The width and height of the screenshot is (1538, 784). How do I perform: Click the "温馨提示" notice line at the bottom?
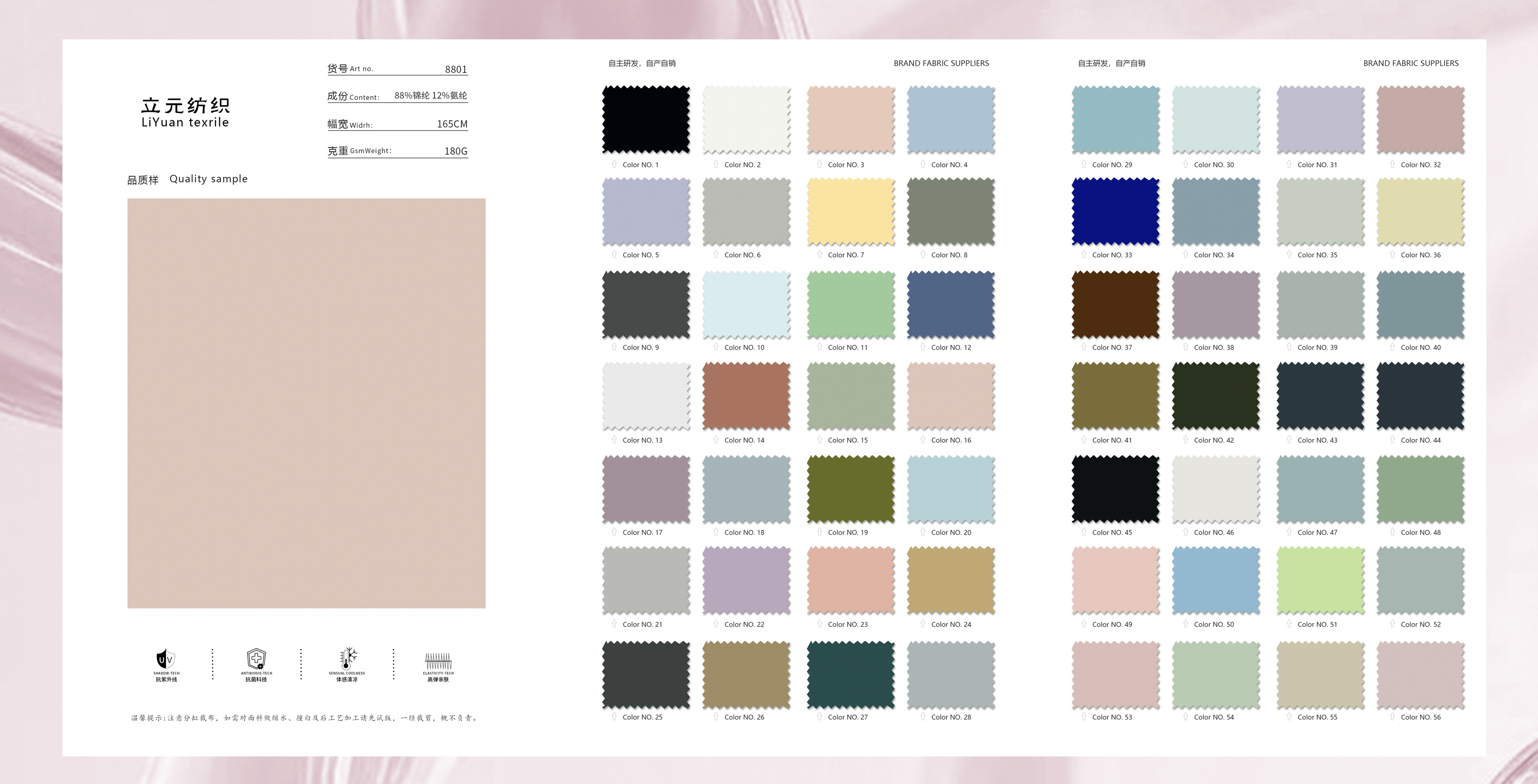305,718
